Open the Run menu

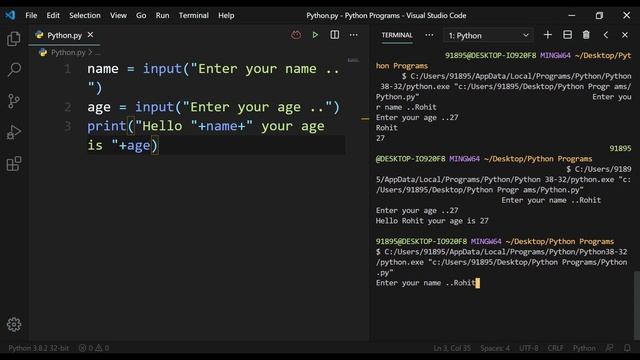[162, 16]
